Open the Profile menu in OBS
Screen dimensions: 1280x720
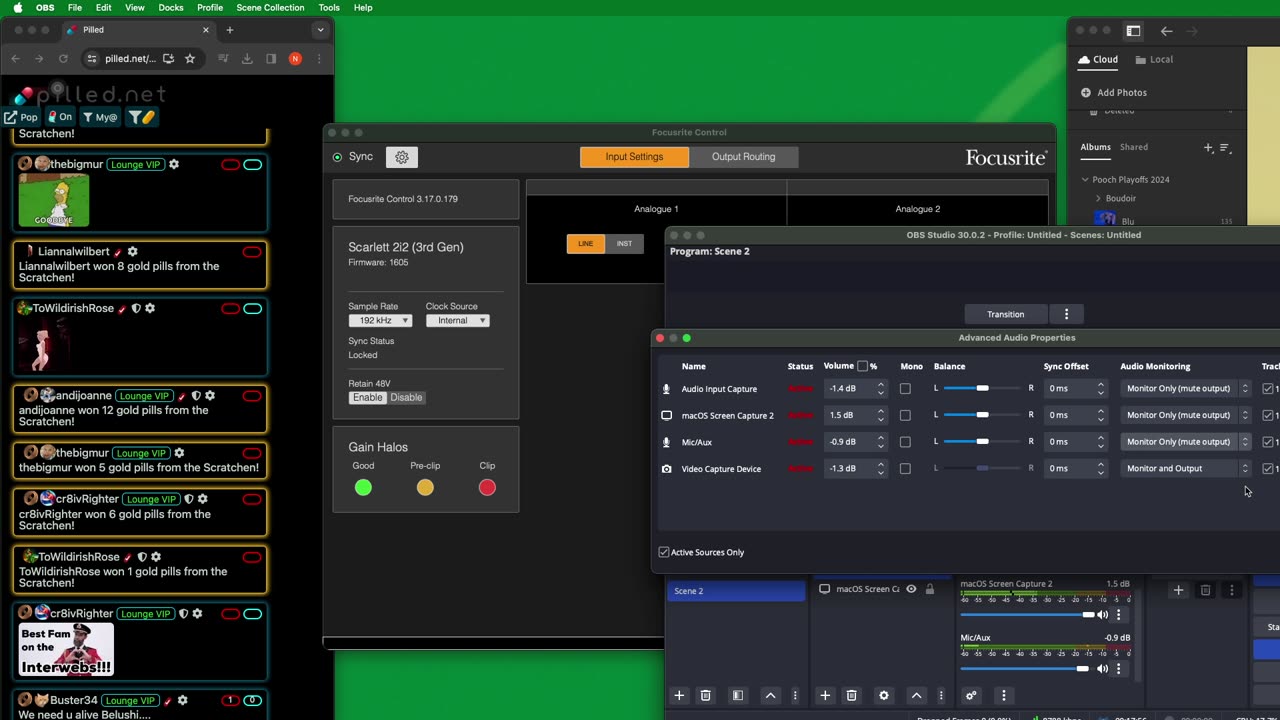210,7
